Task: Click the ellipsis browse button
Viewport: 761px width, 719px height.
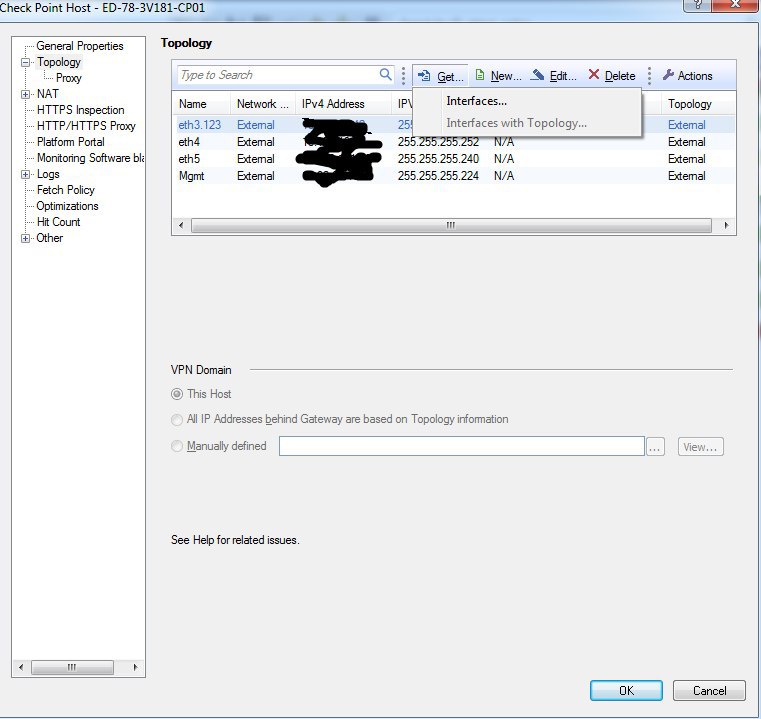Action: coord(655,447)
